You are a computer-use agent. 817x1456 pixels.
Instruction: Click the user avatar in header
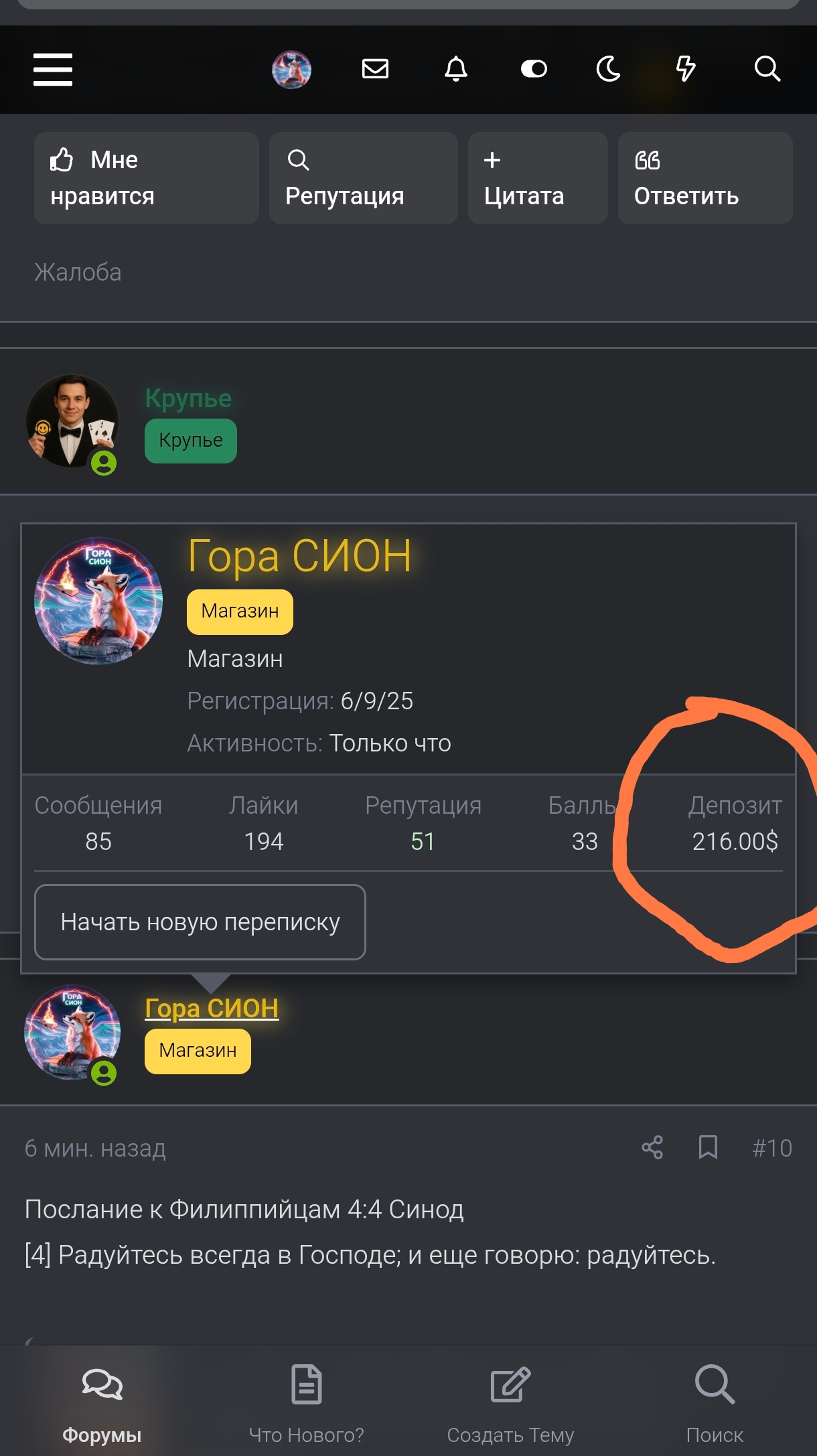291,70
